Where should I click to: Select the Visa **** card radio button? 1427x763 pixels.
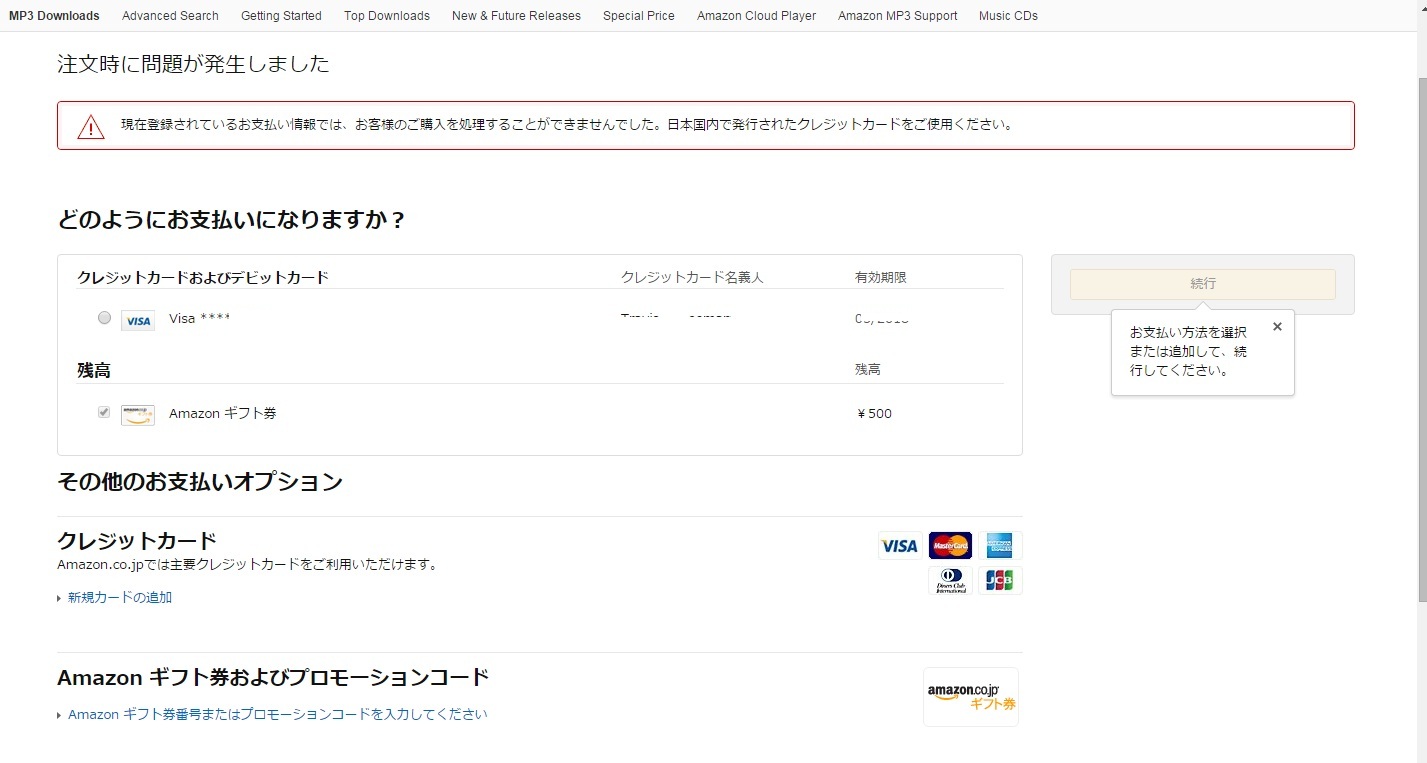tap(104, 318)
